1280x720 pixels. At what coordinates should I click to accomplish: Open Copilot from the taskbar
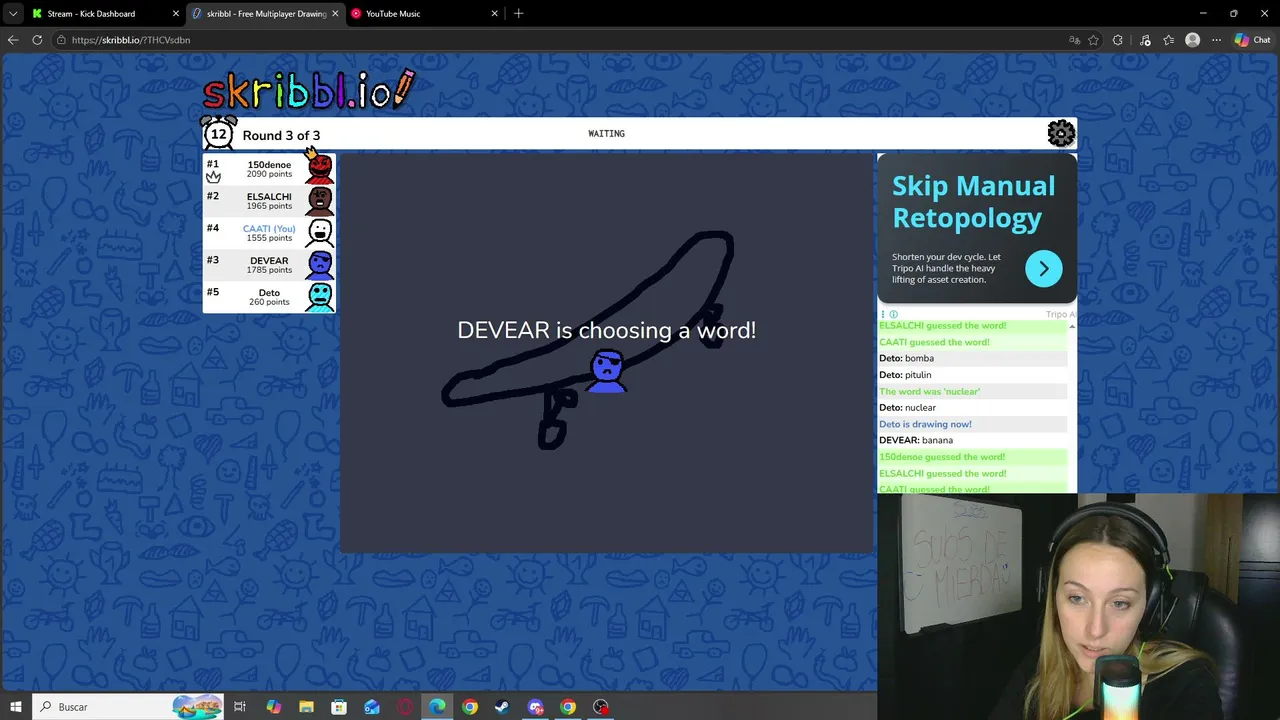274,707
